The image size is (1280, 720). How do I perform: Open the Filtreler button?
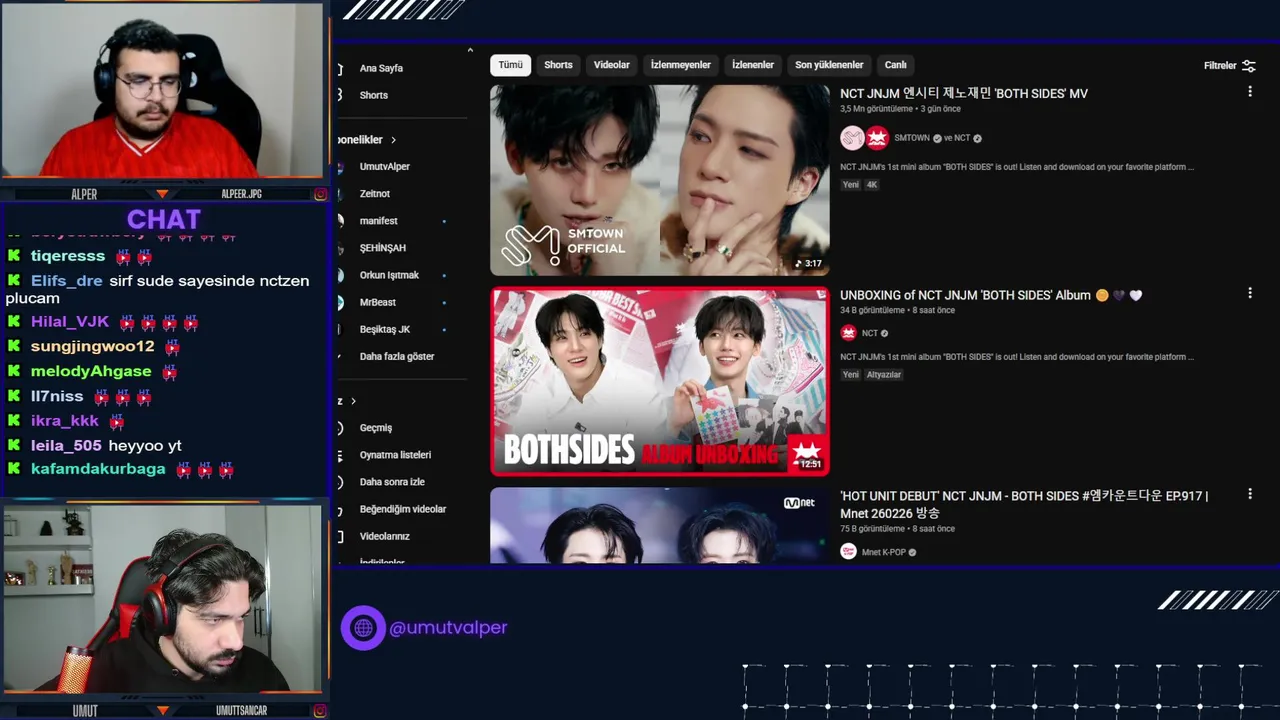click(1229, 66)
